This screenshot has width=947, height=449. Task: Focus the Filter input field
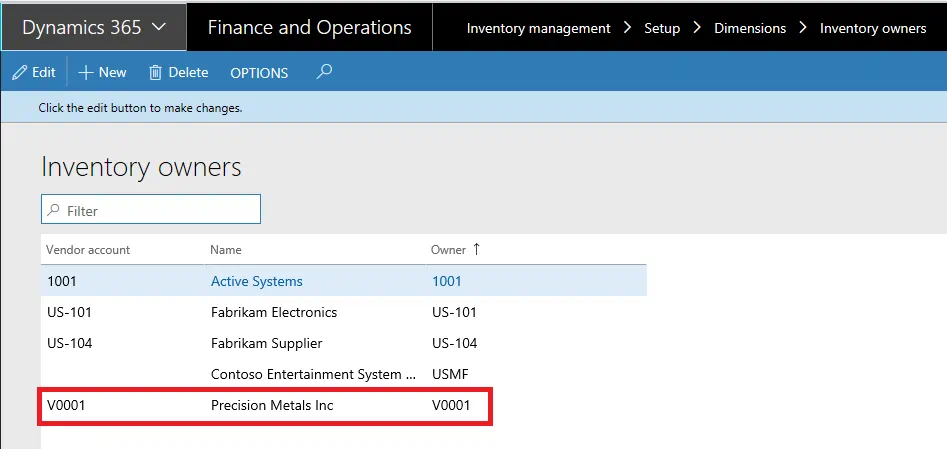151,209
